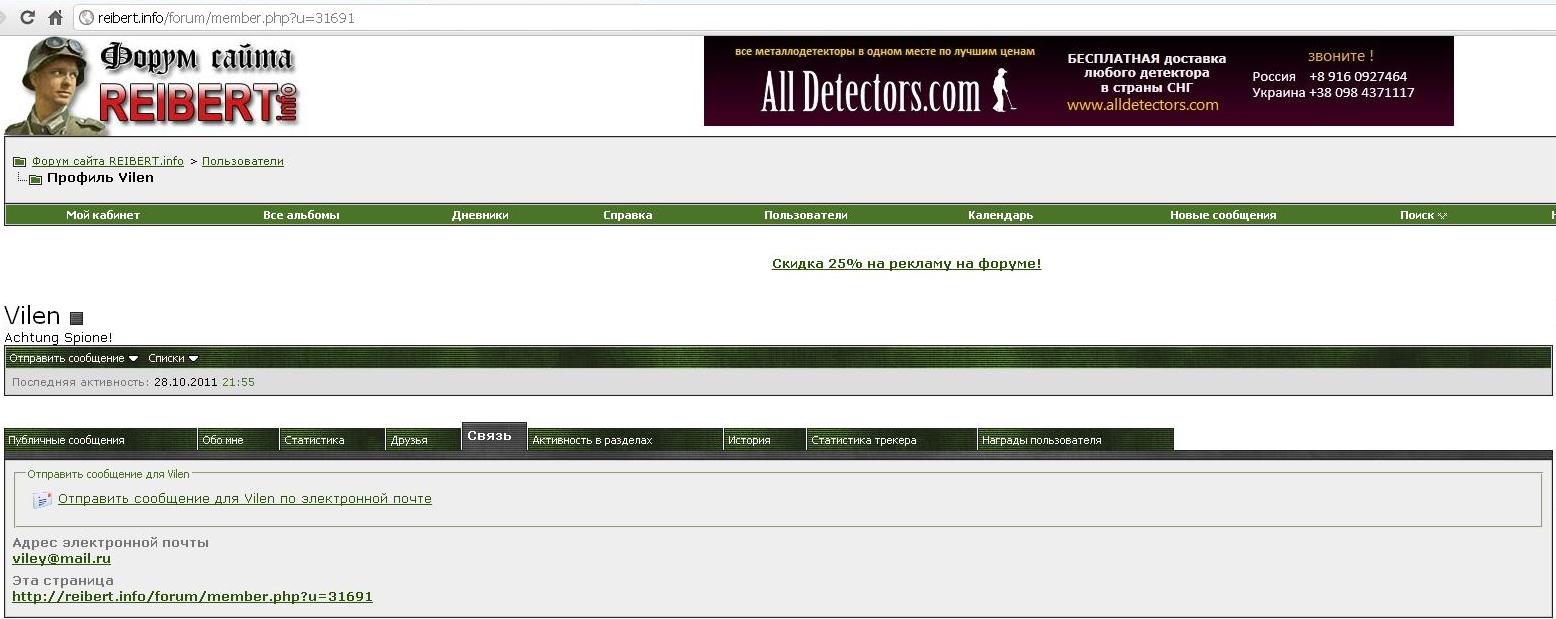1556x619 pixels.
Task: Switch to 'Статистика' tab
Action: tap(332, 439)
